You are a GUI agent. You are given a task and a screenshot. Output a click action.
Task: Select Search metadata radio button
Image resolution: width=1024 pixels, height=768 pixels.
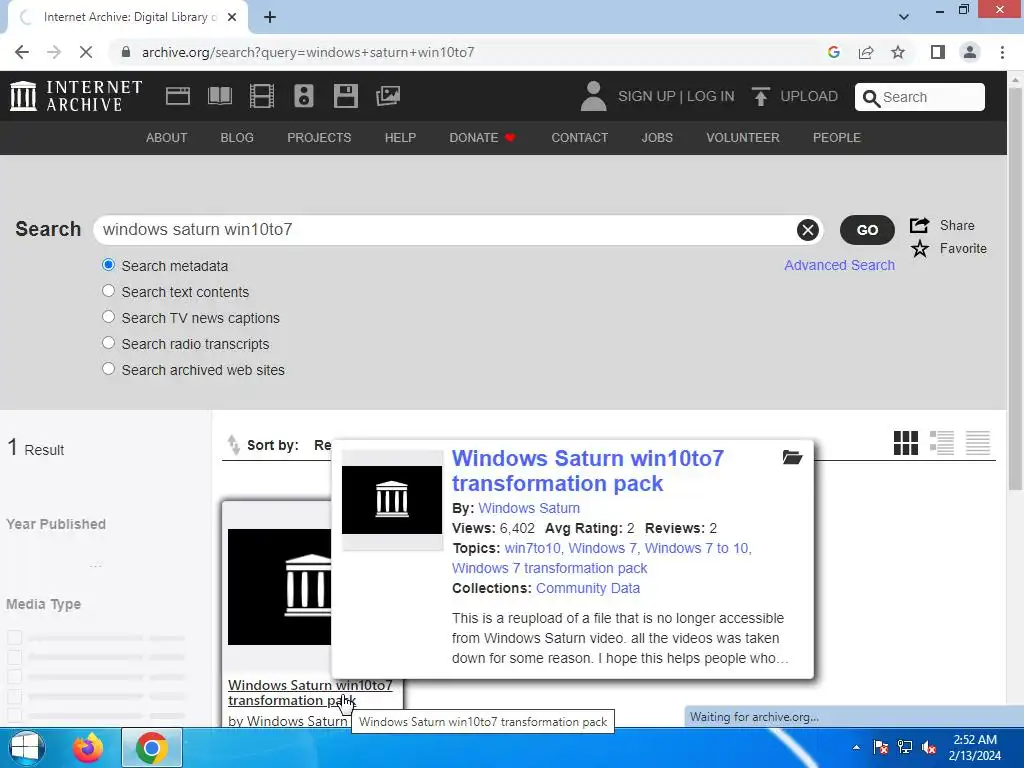(x=108, y=264)
